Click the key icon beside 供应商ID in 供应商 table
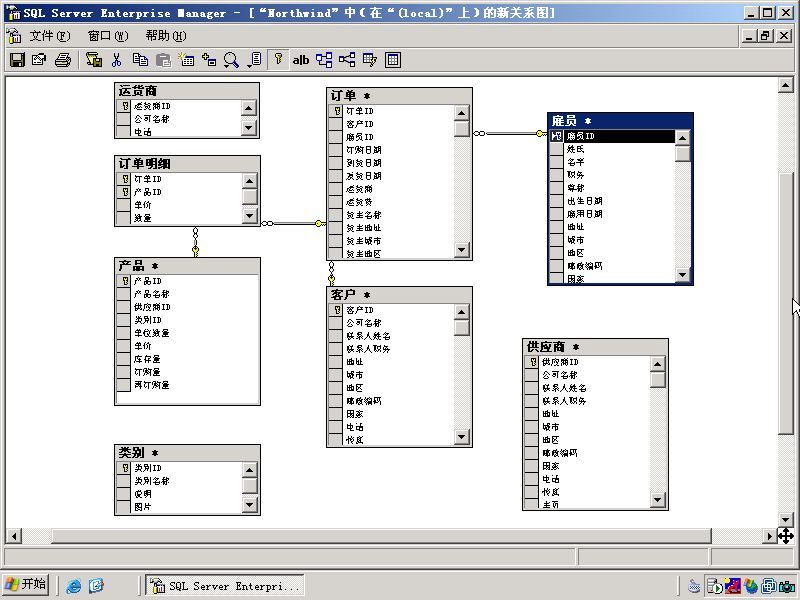This screenshot has height=600, width=800. 533,362
